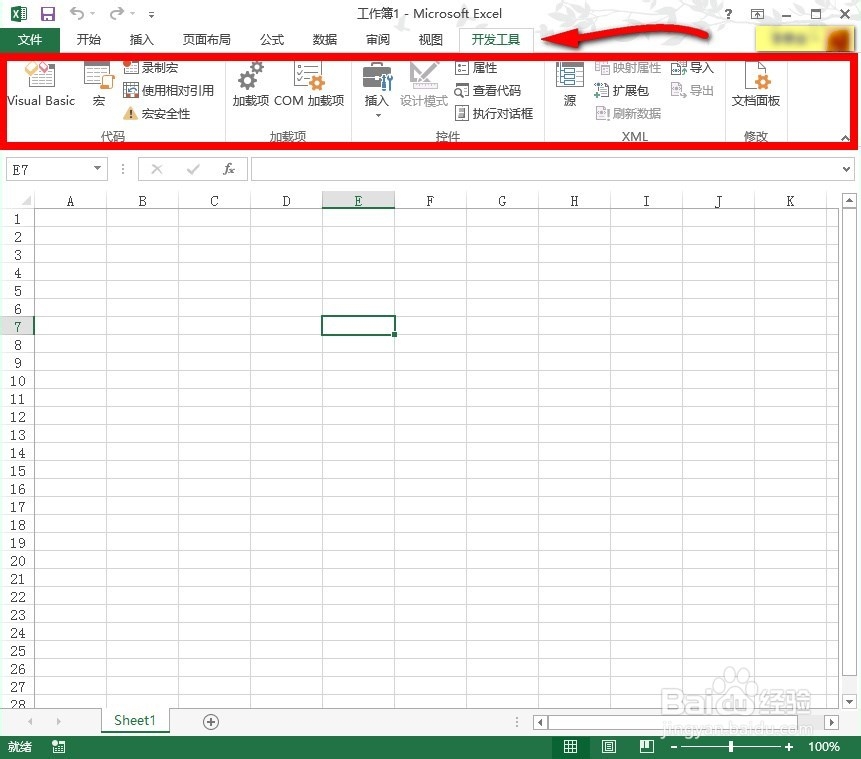The image size is (861, 759).
Task: Click the formula bar input
Action: (x=545, y=169)
